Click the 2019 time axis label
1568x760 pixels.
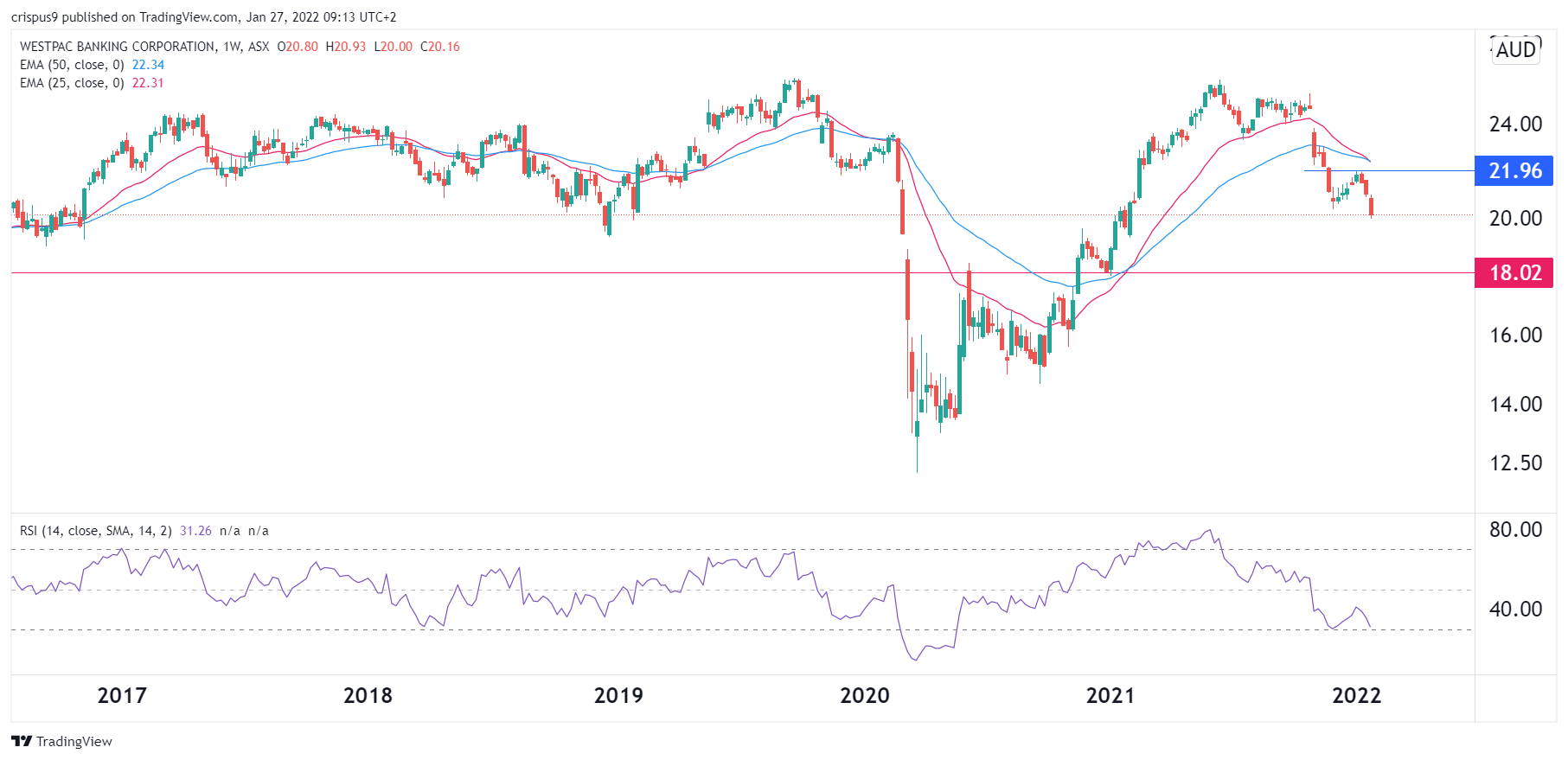tap(618, 696)
